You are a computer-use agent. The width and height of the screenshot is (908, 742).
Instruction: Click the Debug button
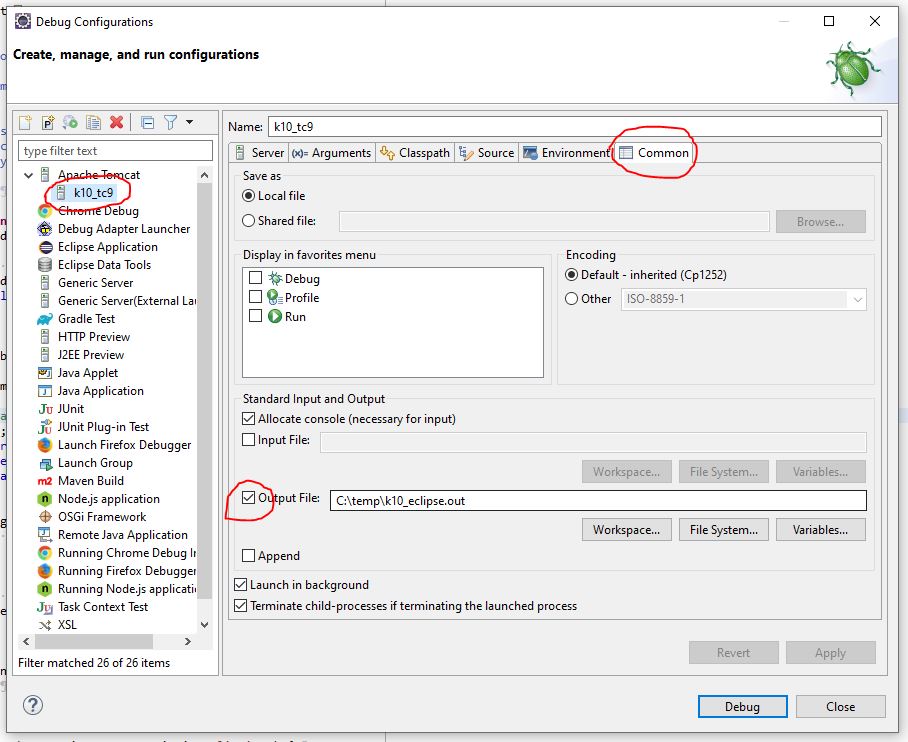(x=742, y=707)
